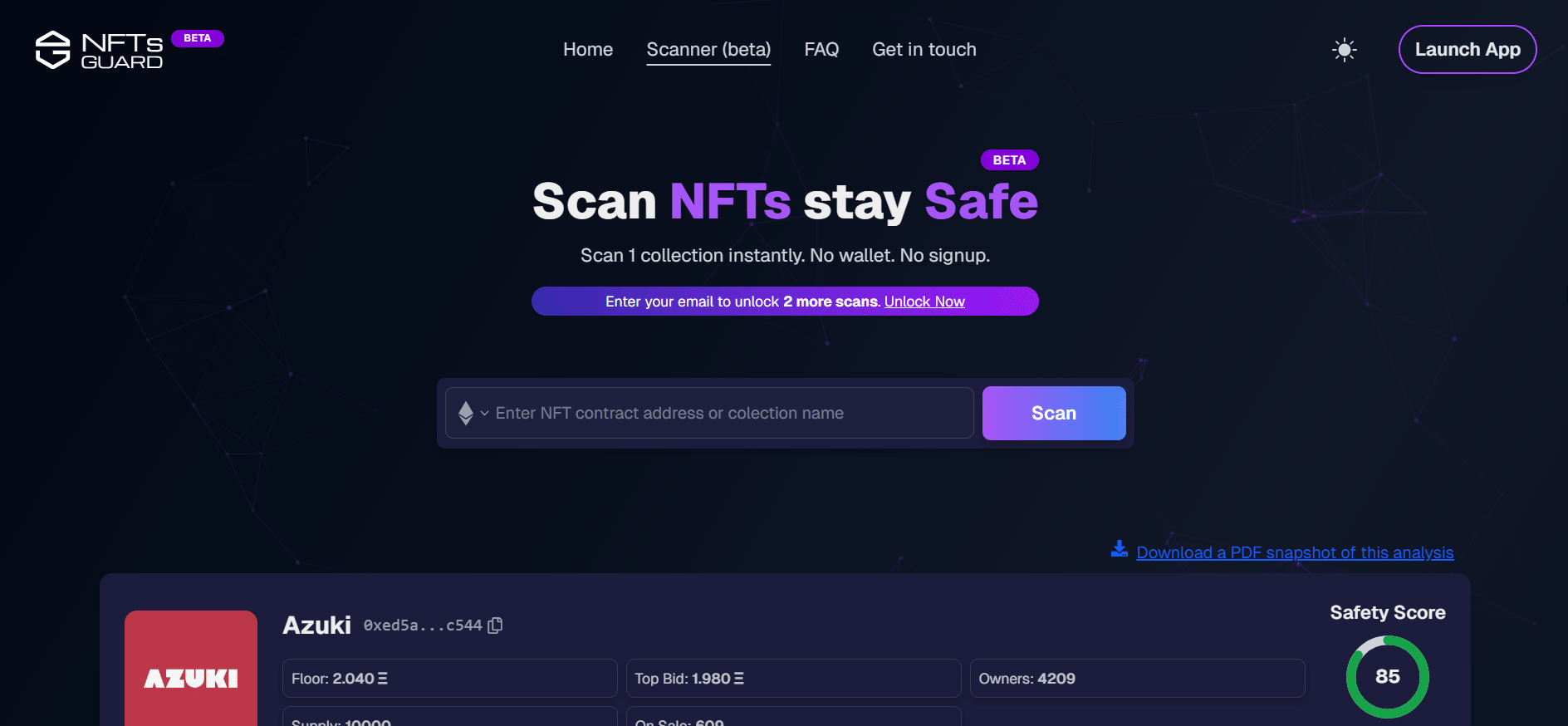The height and width of the screenshot is (726, 1568).
Task: Select the Top Bid box
Action: click(x=793, y=679)
